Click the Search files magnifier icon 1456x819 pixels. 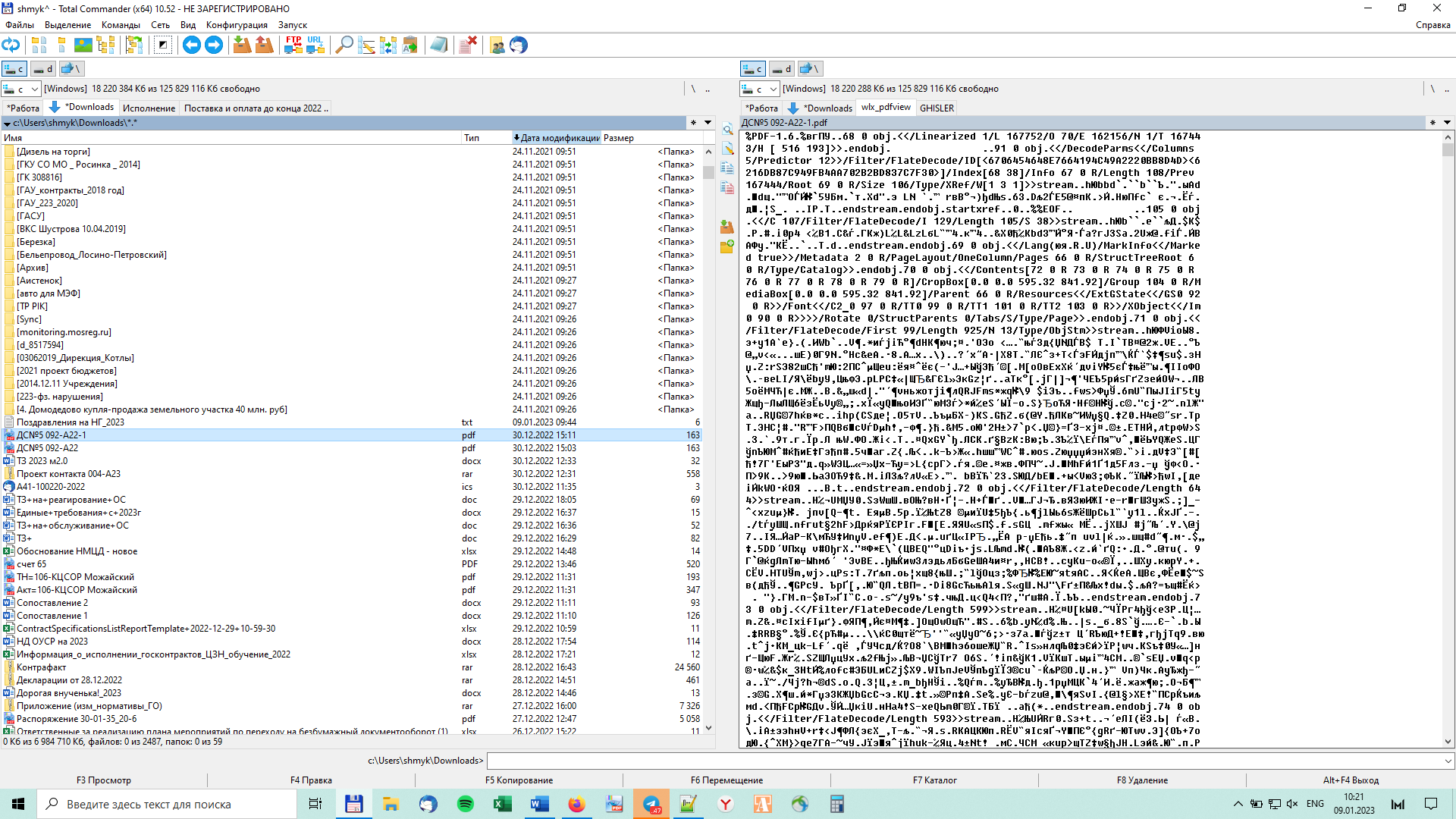[x=344, y=45]
